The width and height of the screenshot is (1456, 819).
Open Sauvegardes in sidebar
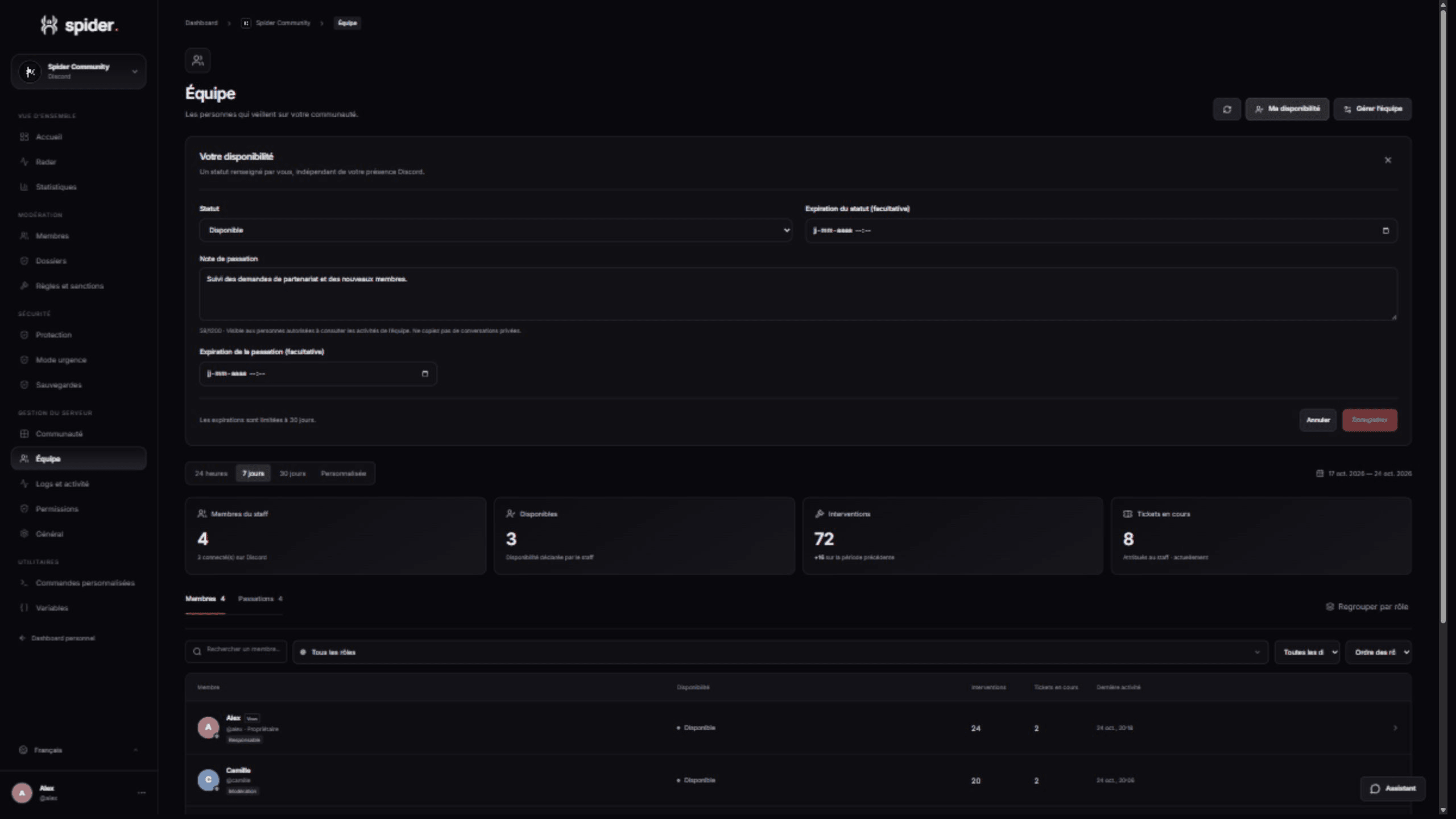click(x=78, y=384)
